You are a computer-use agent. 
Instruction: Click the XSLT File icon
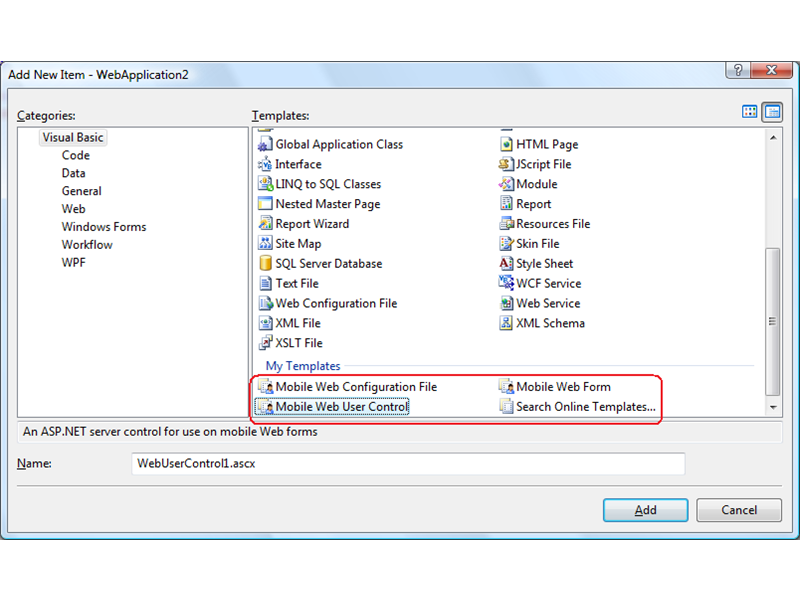click(x=265, y=343)
